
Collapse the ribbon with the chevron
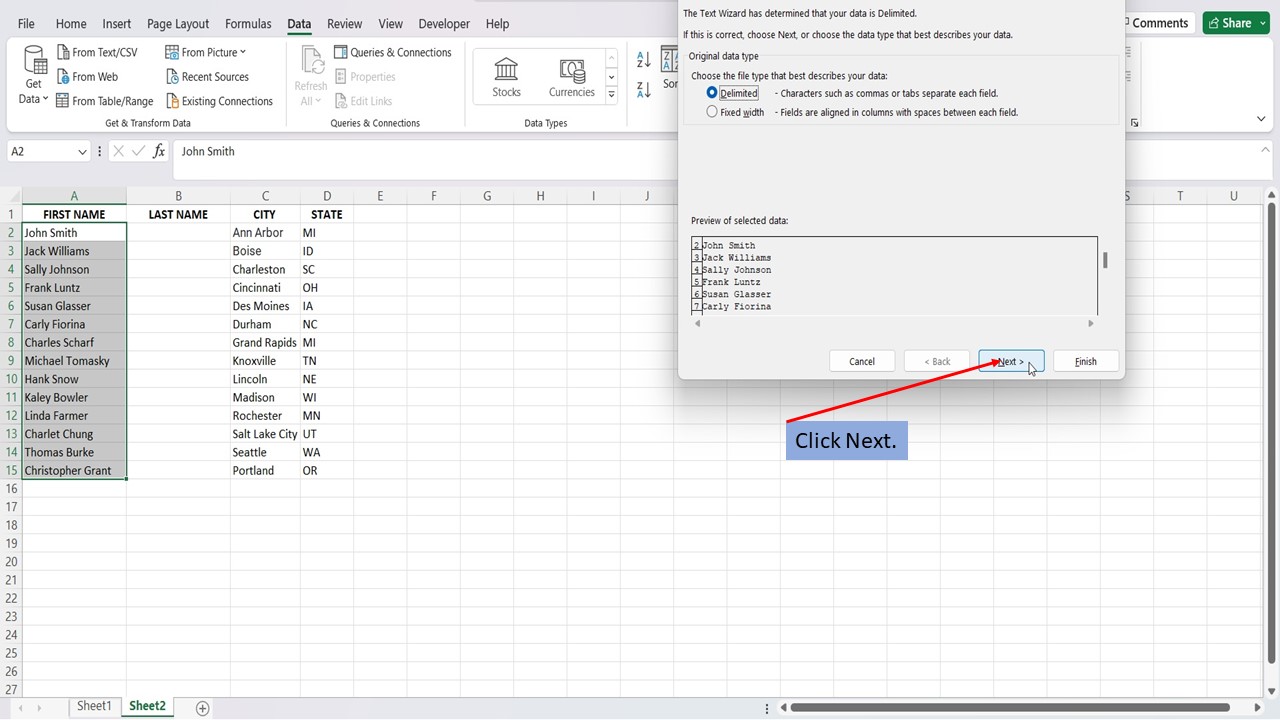[1261, 119]
